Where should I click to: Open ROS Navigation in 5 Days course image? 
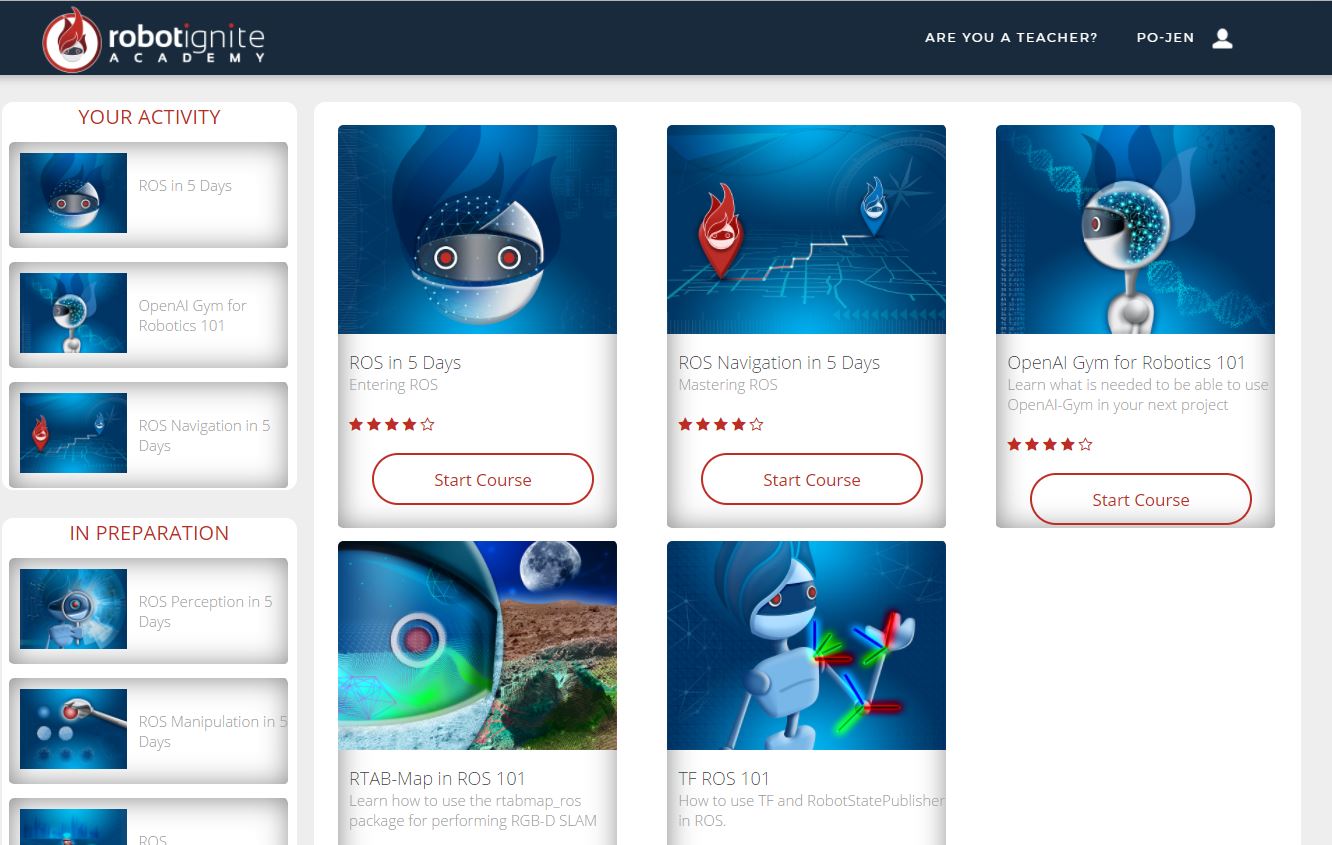click(x=806, y=229)
